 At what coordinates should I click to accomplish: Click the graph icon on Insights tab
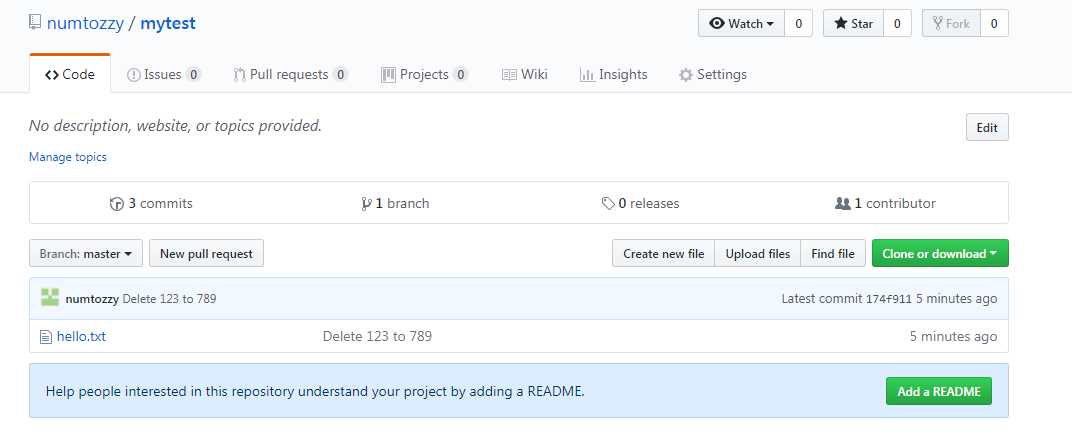coord(587,75)
